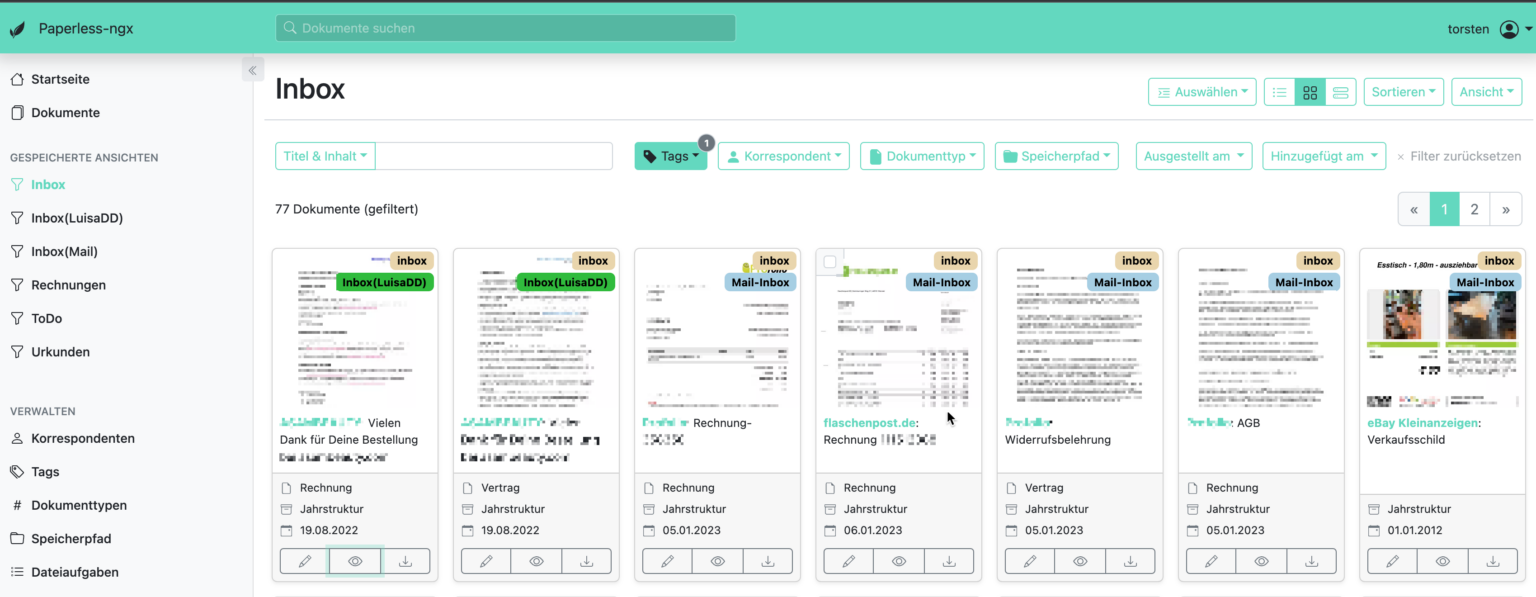Screen dimensions: 1536x597
Task: Open the edit pencil icon on the first Rechnung card
Action: pyautogui.click(x=303, y=561)
